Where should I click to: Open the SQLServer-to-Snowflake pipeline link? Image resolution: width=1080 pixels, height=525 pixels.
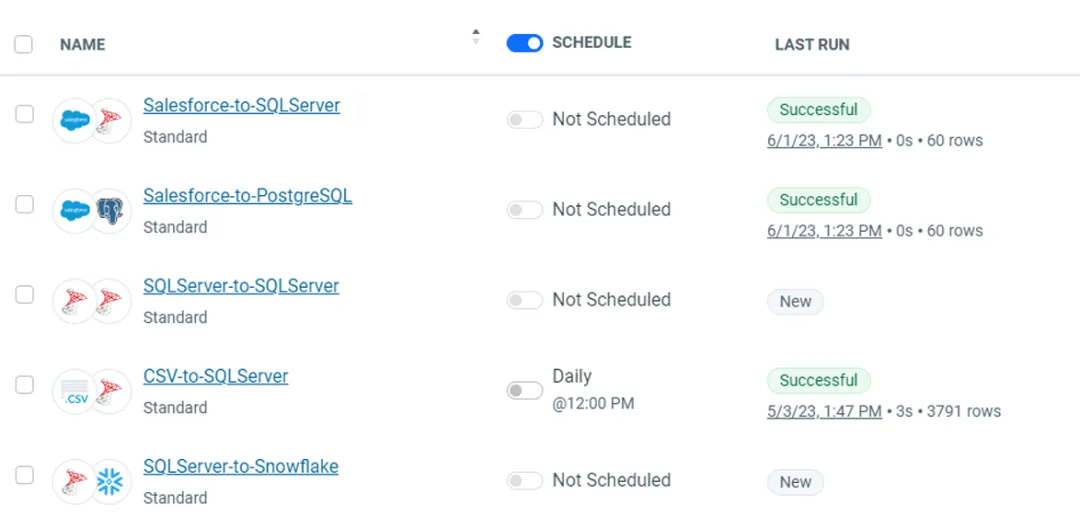[240, 466]
